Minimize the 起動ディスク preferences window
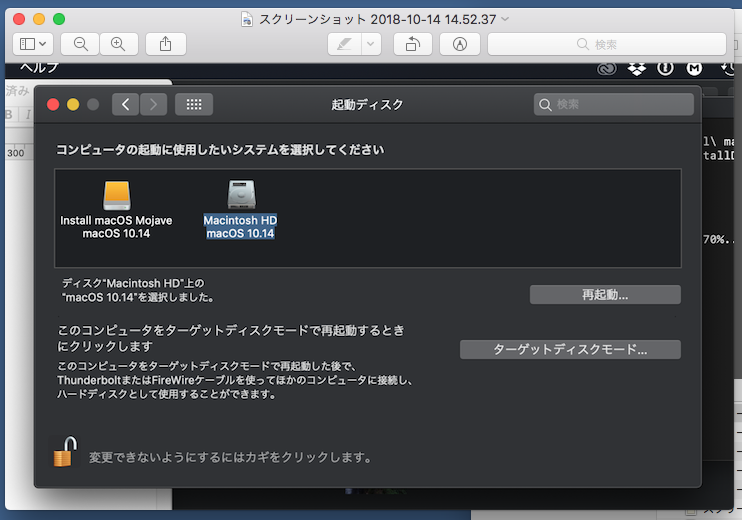This screenshot has width=742, height=520. tap(73, 105)
